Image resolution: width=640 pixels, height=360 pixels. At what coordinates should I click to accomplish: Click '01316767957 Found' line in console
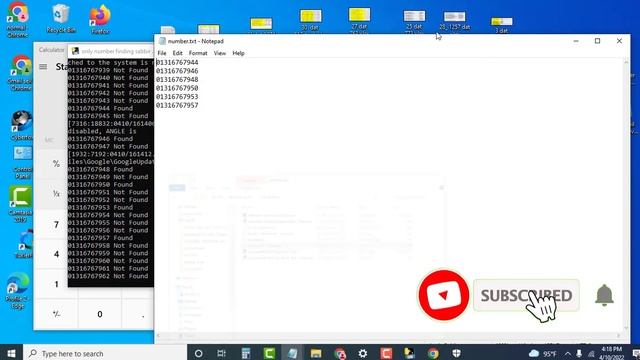(x=100, y=238)
